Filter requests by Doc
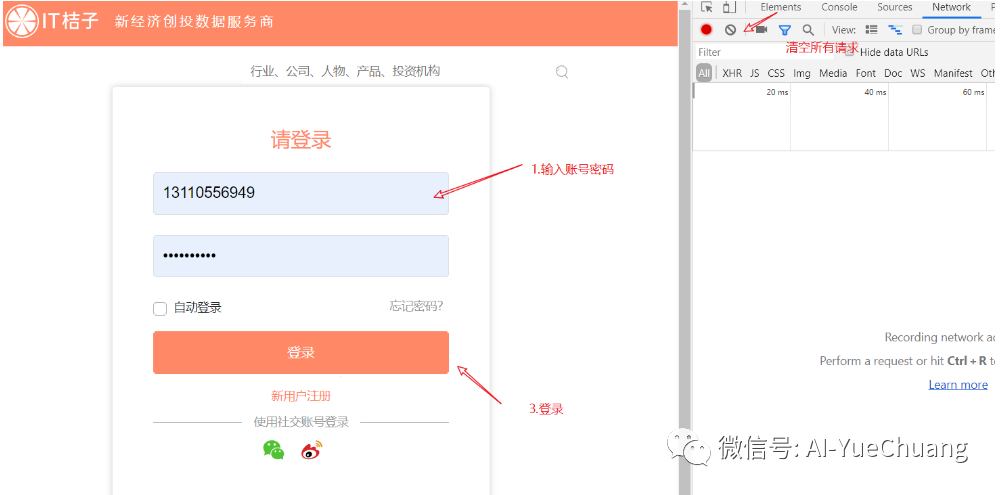1000x495 pixels. (x=893, y=73)
